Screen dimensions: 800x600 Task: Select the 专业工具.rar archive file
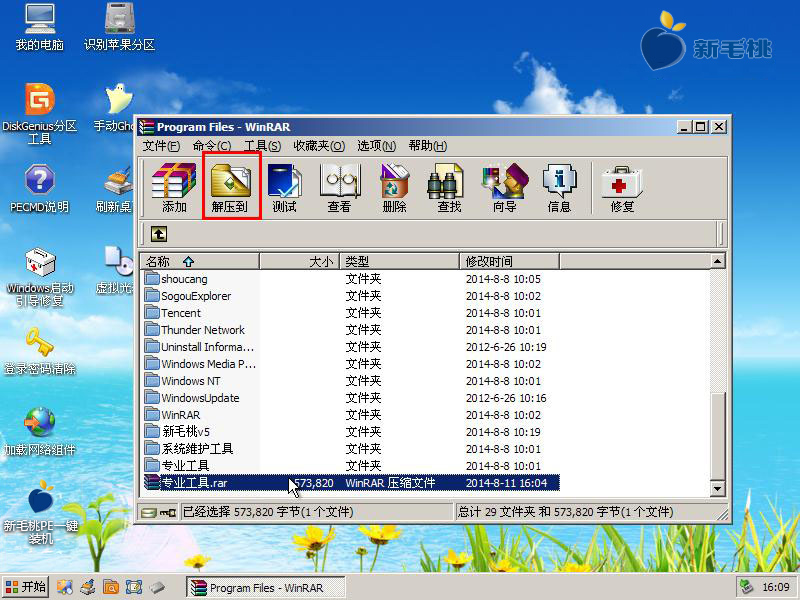click(x=350, y=483)
